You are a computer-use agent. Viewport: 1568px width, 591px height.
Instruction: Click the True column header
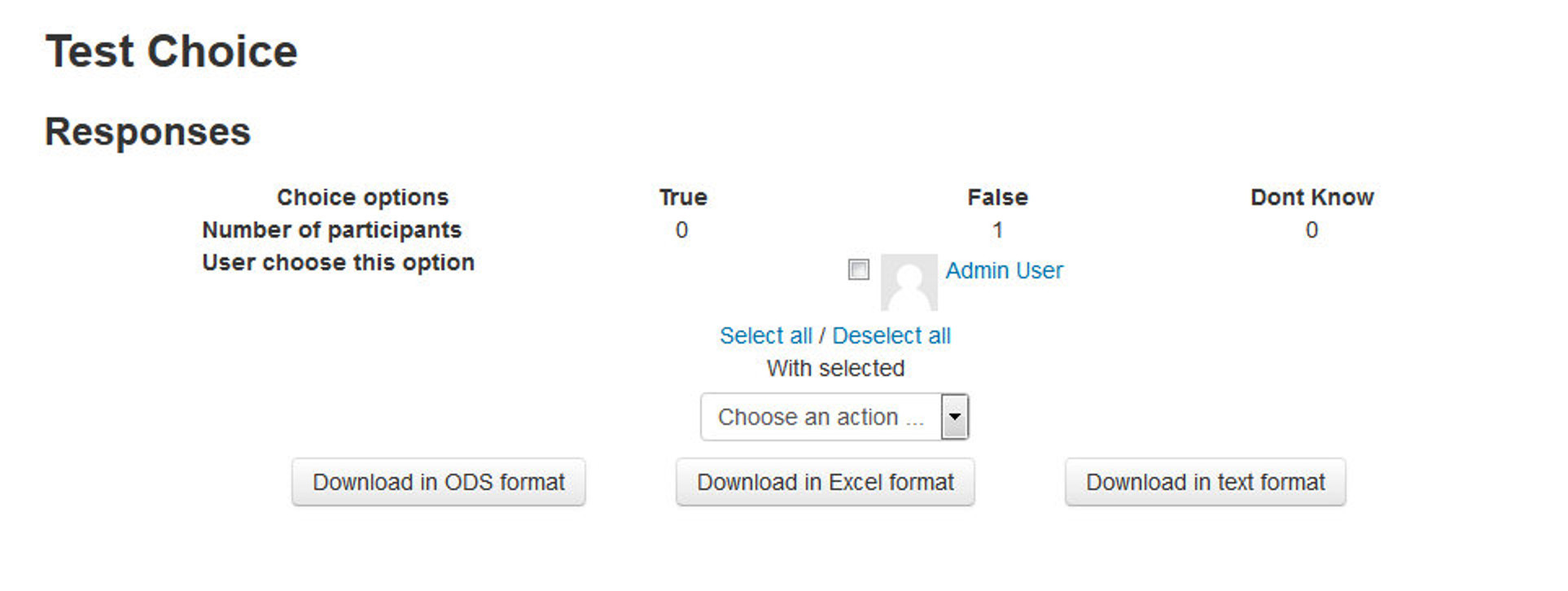coord(682,196)
